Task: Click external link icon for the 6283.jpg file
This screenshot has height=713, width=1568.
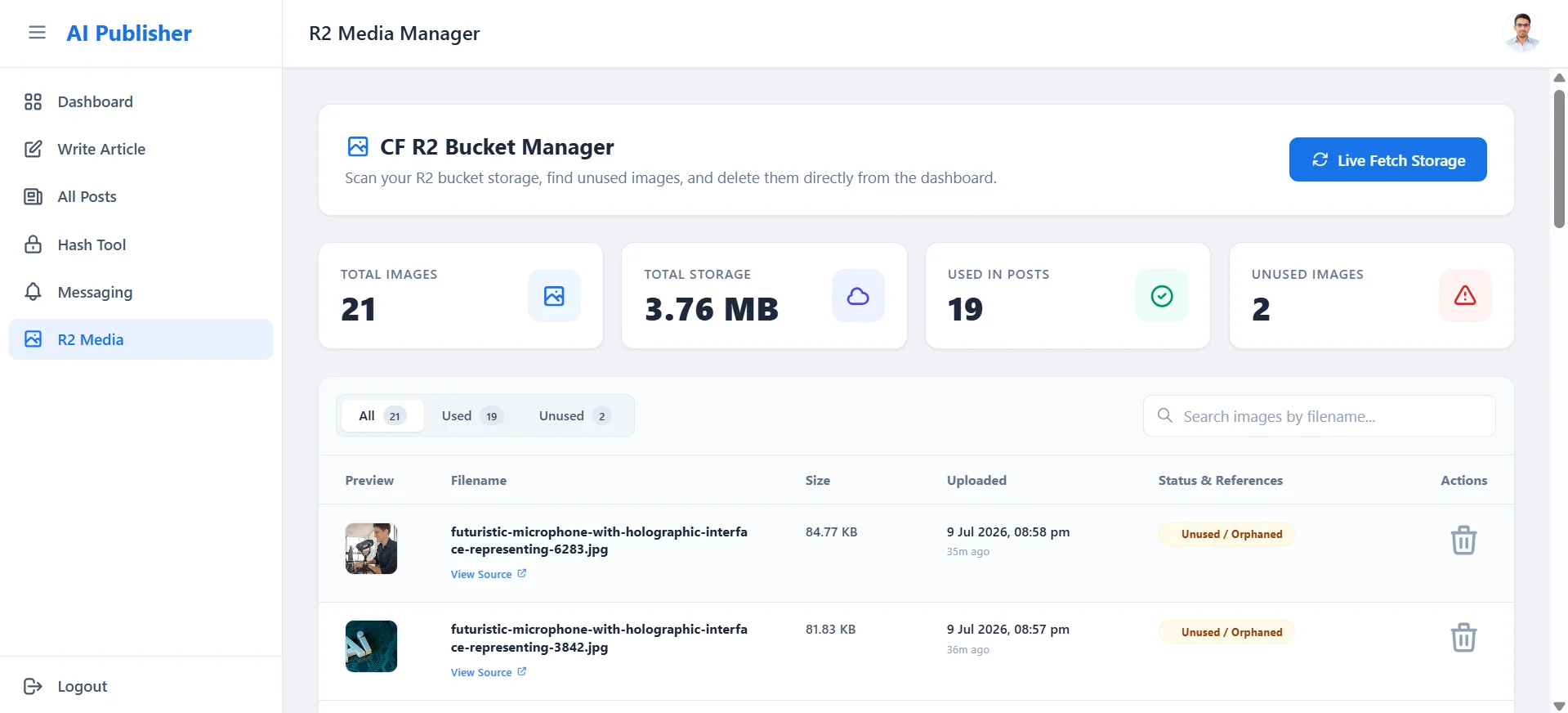Action: pyautogui.click(x=522, y=573)
